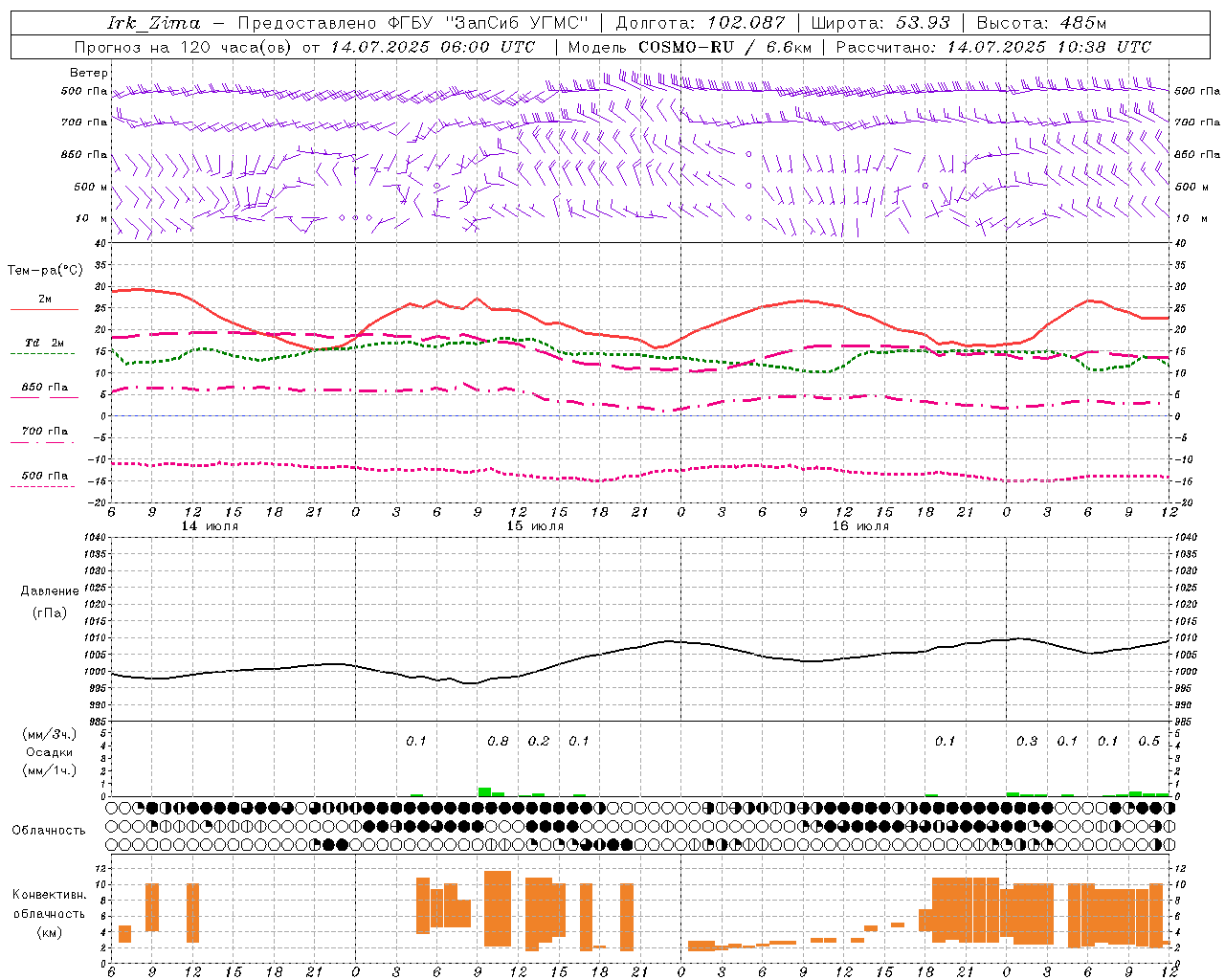Click the 'Ветер' wind panel label
This screenshot has height=980, width=1225.
click(x=89, y=73)
